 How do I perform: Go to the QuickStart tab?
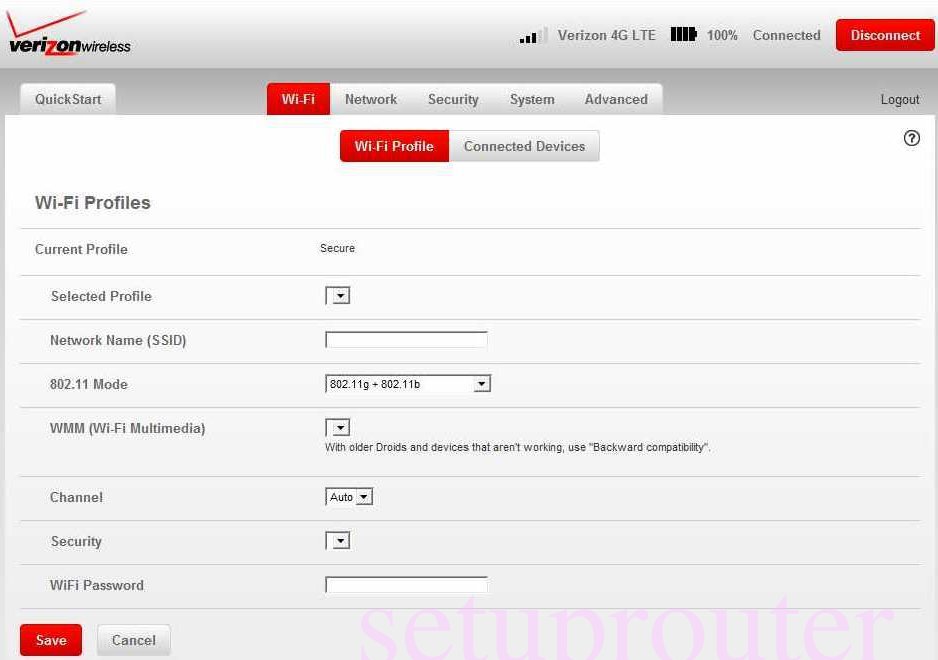[x=67, y=99]
